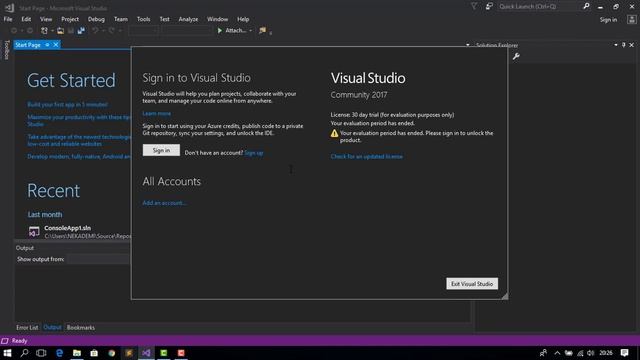
Task: Toggle pin on Start Page tab
Action: (47, 45)
